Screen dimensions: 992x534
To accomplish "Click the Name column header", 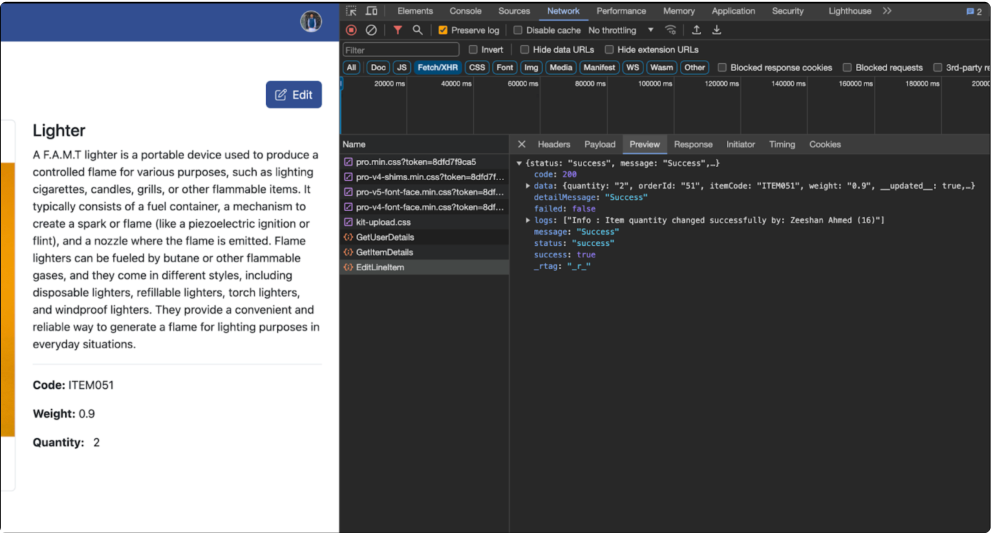I will coord(425,144).
